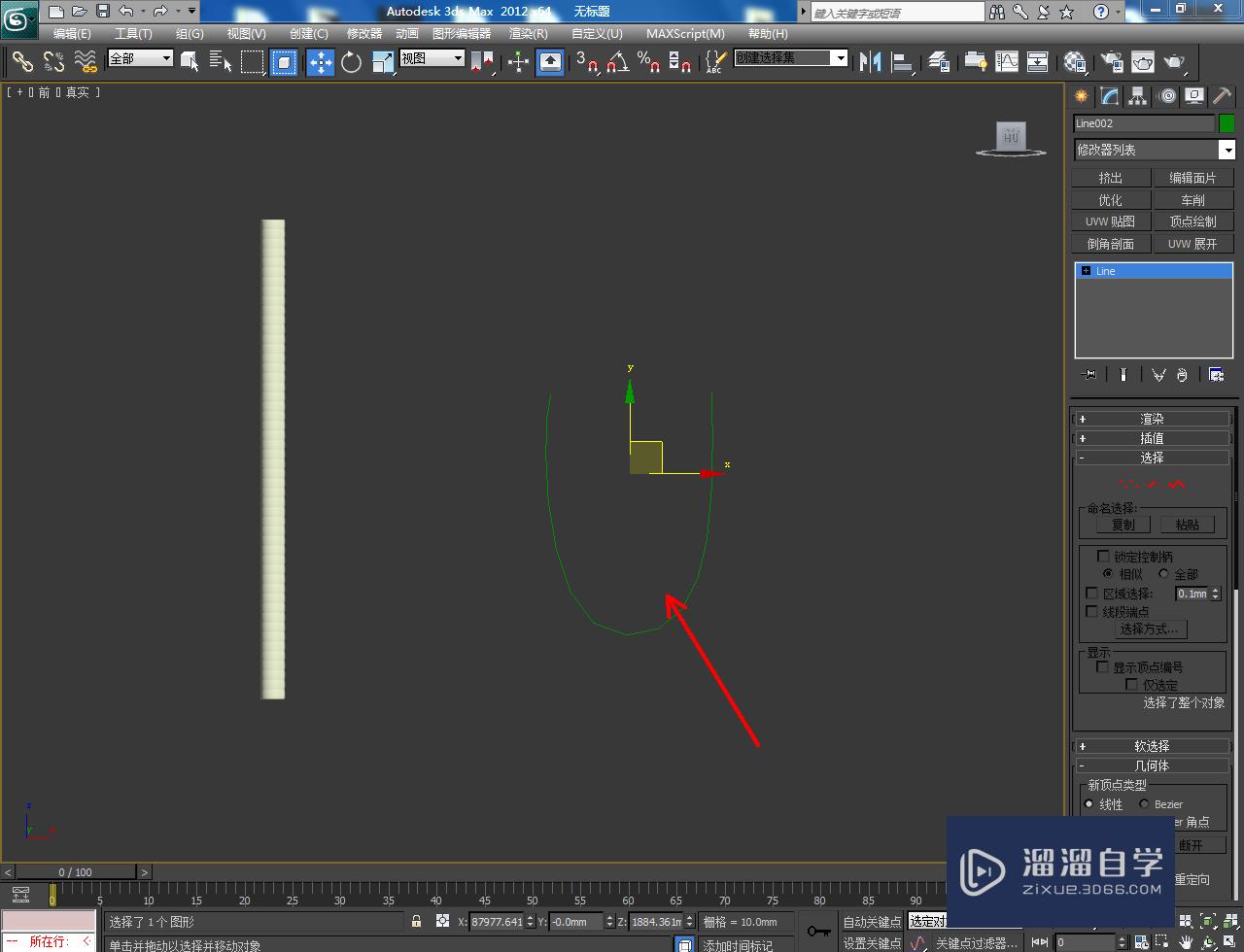Open the Curve Editor icon
This screenshot has width=1244, height=952.
tap(1007, 62)
